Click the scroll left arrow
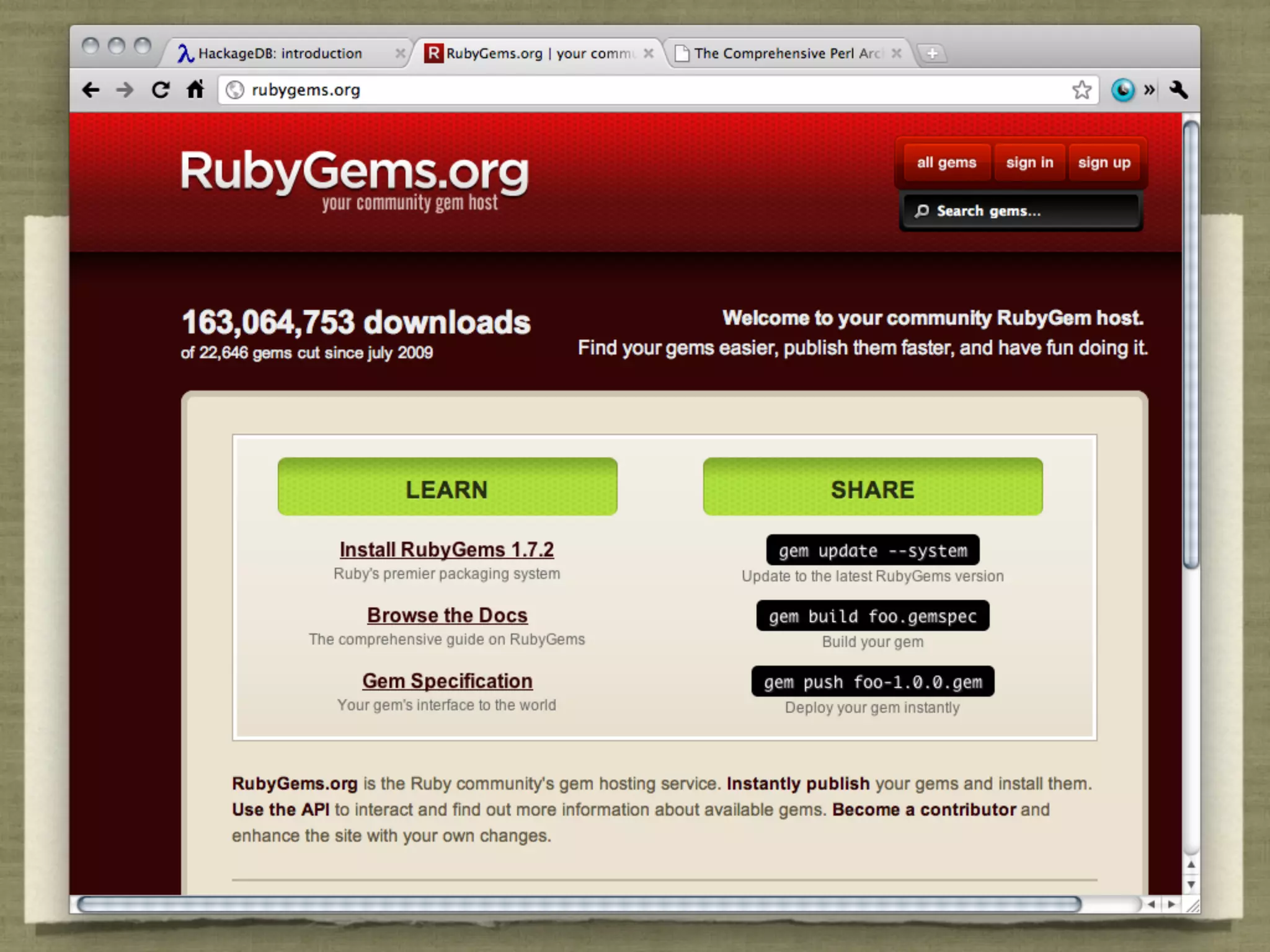This screenshot has width=1270, height=952. point(1151,904)
